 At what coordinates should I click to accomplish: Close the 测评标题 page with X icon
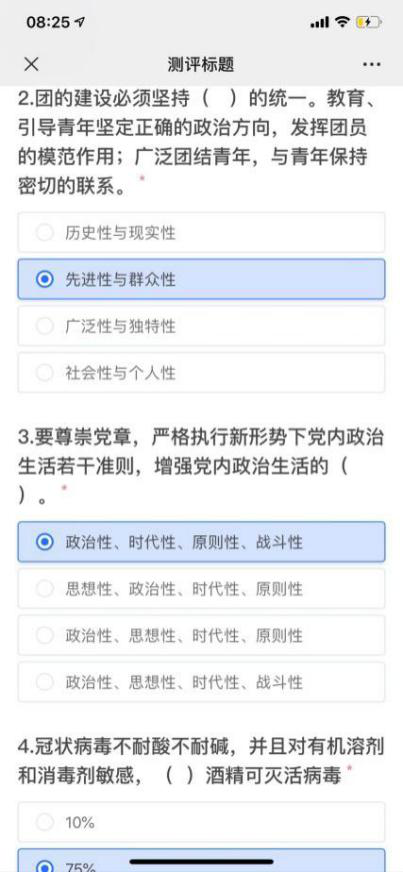pyautogui.click(x=32, y=65)
